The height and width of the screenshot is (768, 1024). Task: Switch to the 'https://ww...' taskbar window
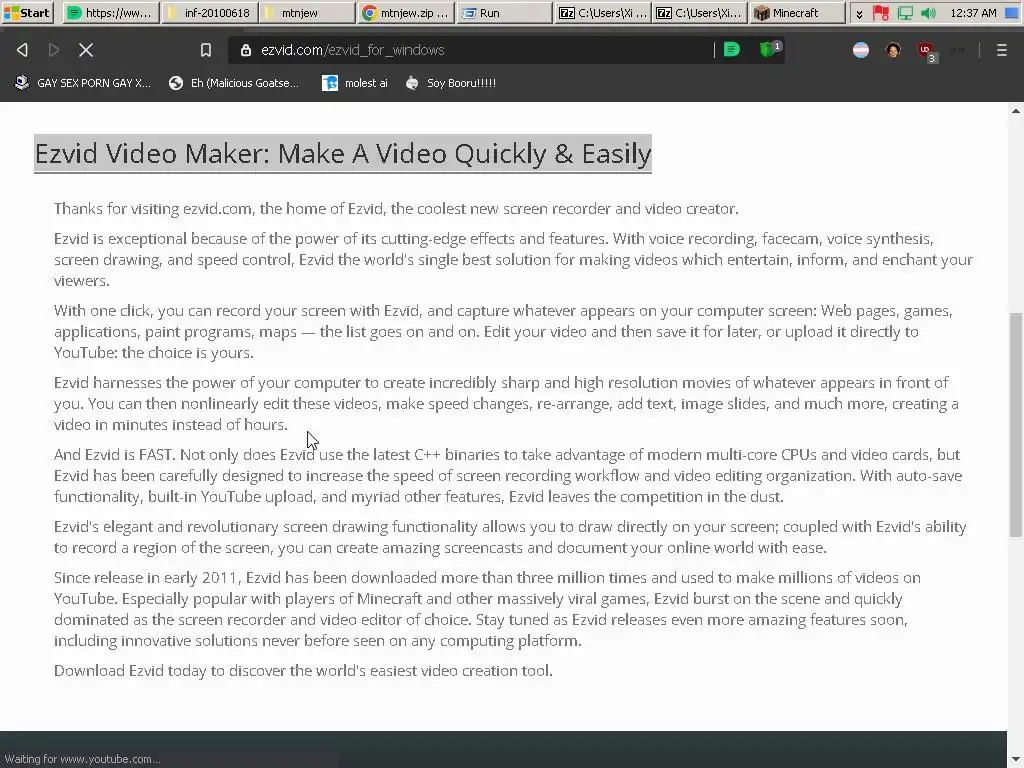tap(111, 12)
